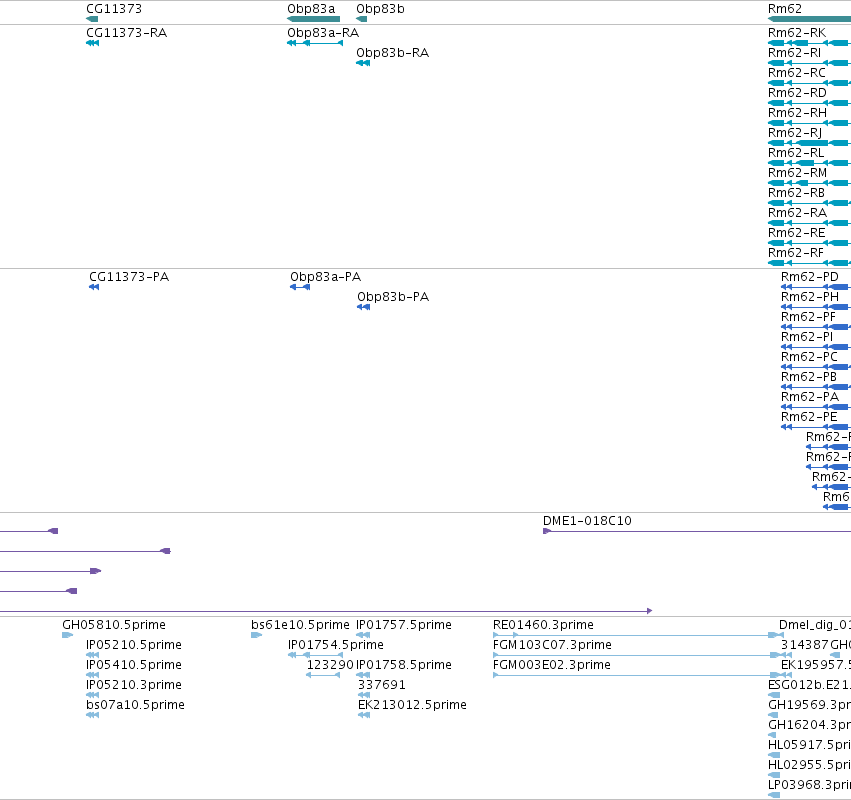Click transcript Rm62-RK
851x800 pixels.
[x=797, y=33]
